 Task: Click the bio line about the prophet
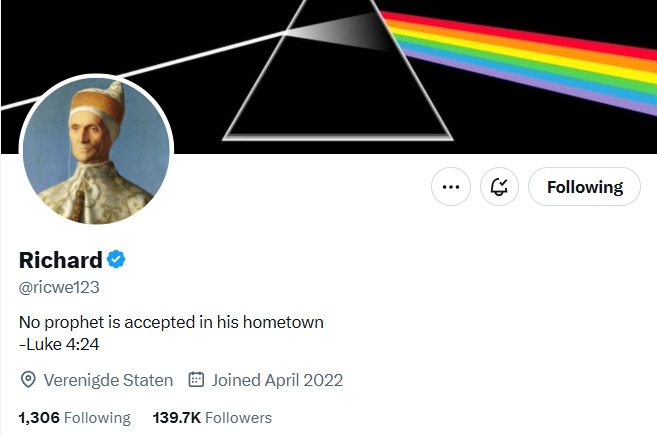171,322
